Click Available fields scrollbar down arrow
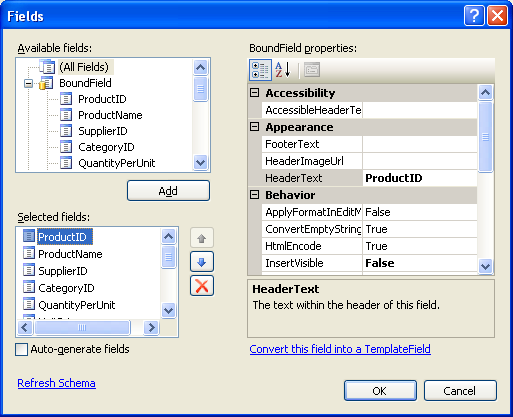 tap(200, 163)
